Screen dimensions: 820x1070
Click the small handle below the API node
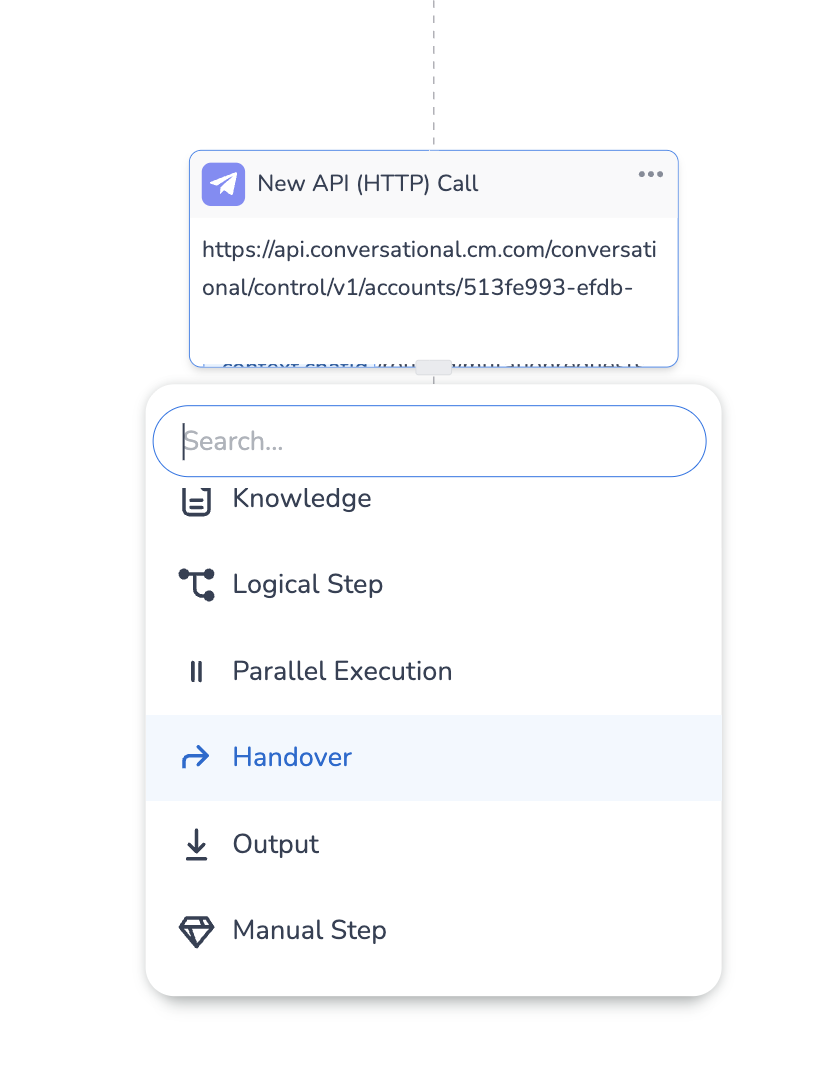coord(433,367)
